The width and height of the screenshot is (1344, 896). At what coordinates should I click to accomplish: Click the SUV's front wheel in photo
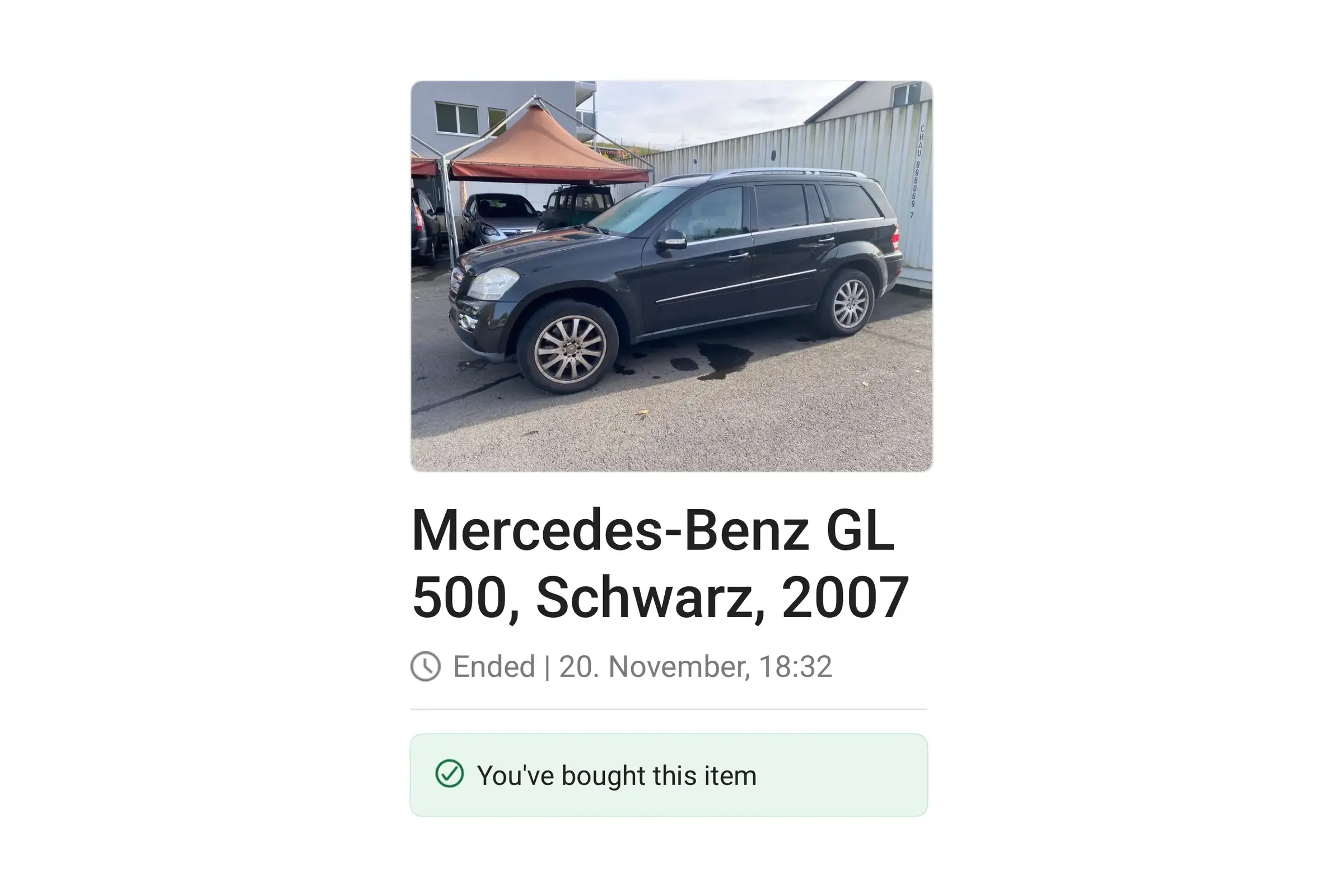(x=569, y=348)
